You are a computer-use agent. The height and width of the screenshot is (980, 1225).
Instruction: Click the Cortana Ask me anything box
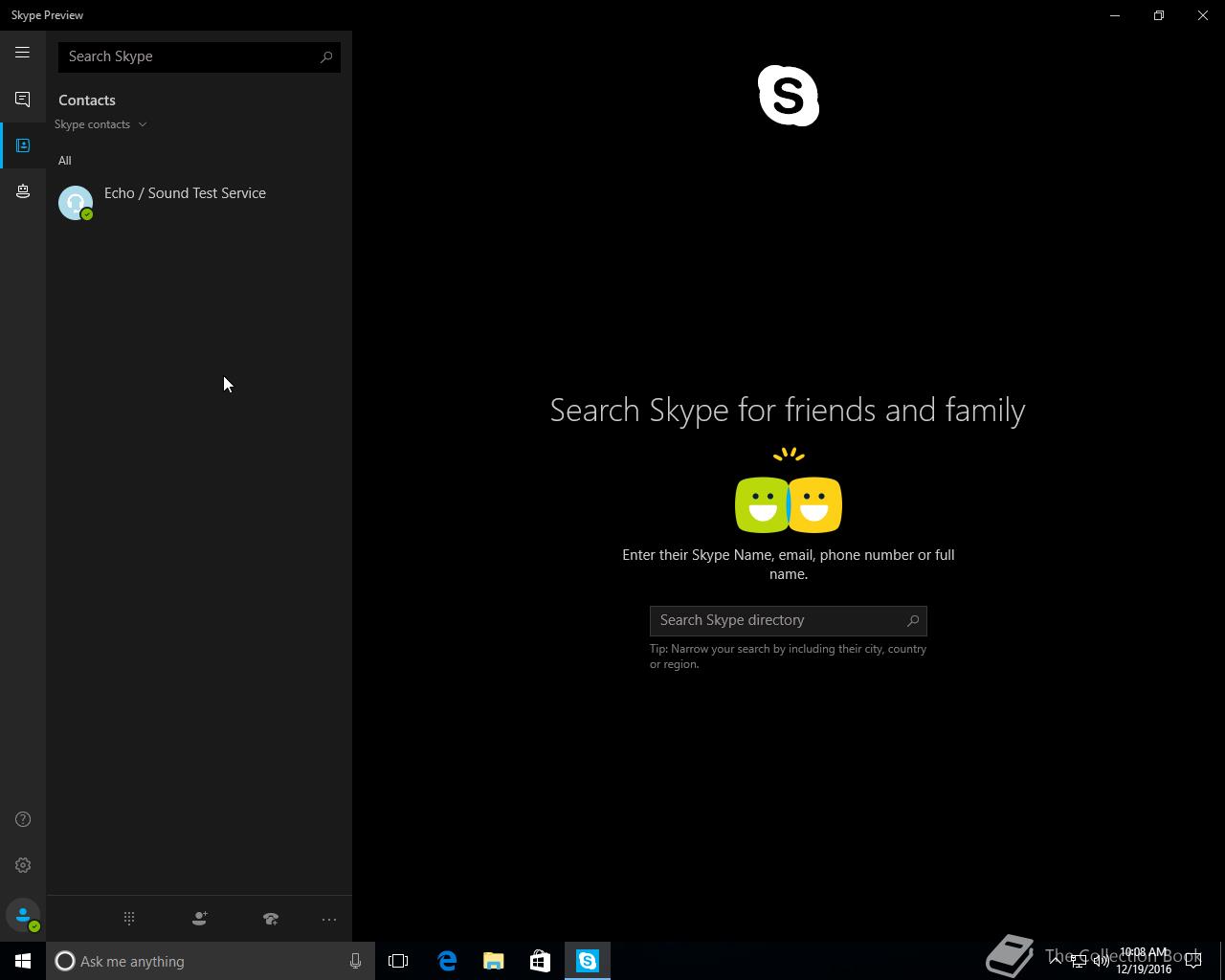pos(210,961)
